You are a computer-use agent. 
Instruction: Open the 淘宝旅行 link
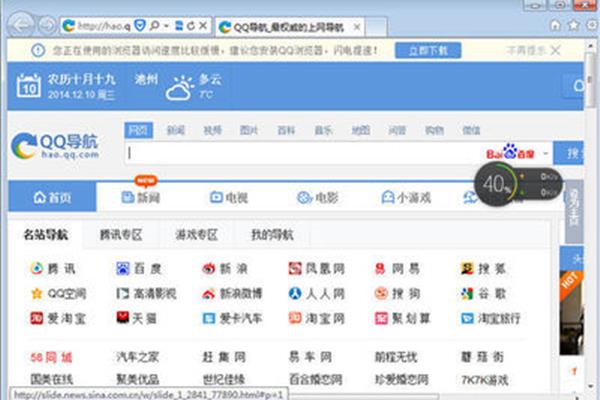(499, 318)
